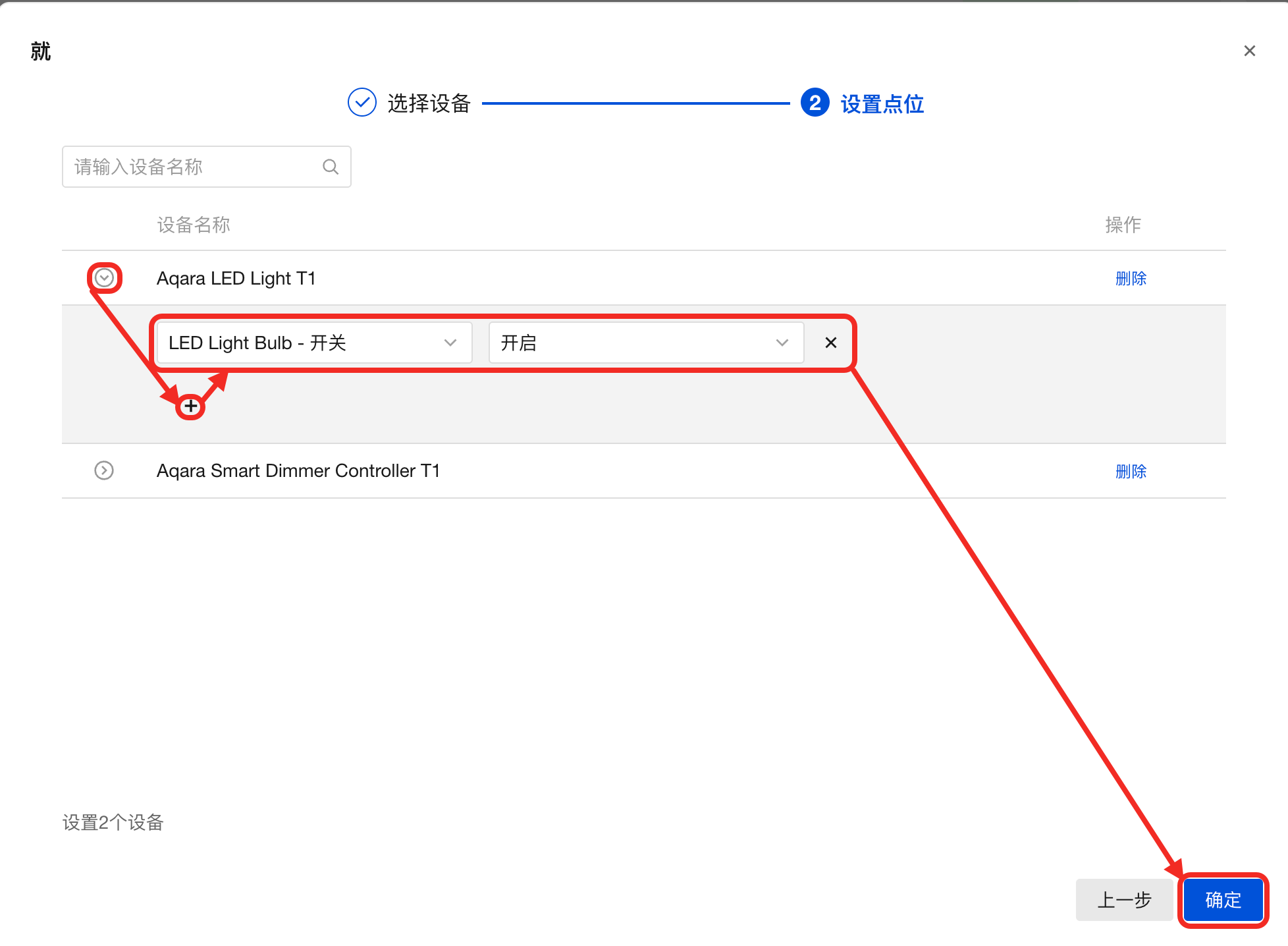The height and width of the screenshot is (946, 1288).
Task: Collapse the Aqara LED Light T1 row
Action: click(104, 278)
